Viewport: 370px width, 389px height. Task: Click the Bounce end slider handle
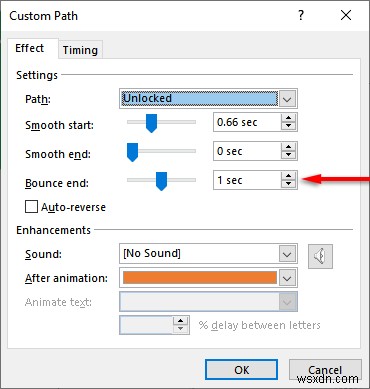[161, 181]
